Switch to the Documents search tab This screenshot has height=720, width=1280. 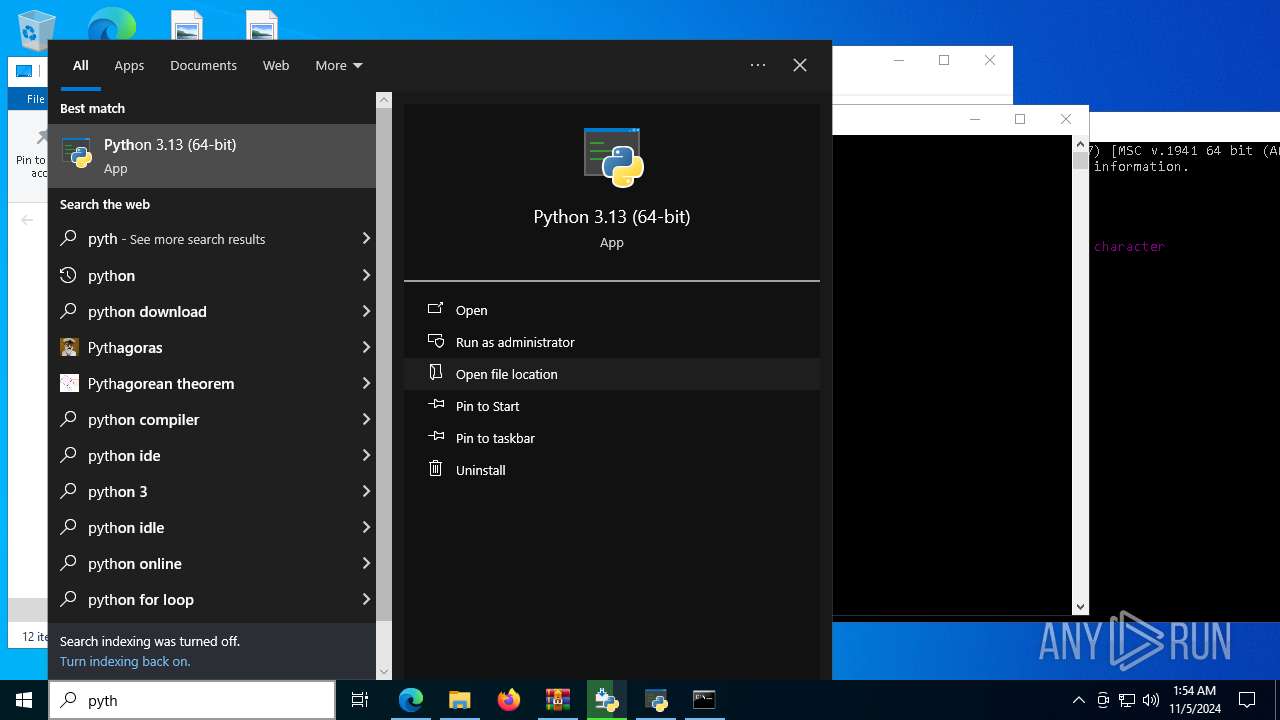pyautogui.click(x=203, y=65)
